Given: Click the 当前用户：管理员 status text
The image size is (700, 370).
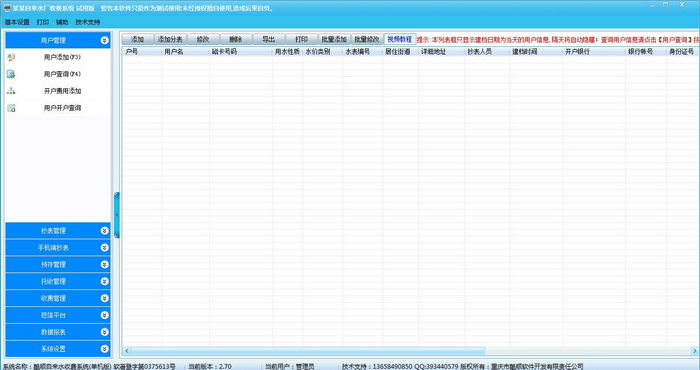Looking at the screenshot, I should [290, 366].
